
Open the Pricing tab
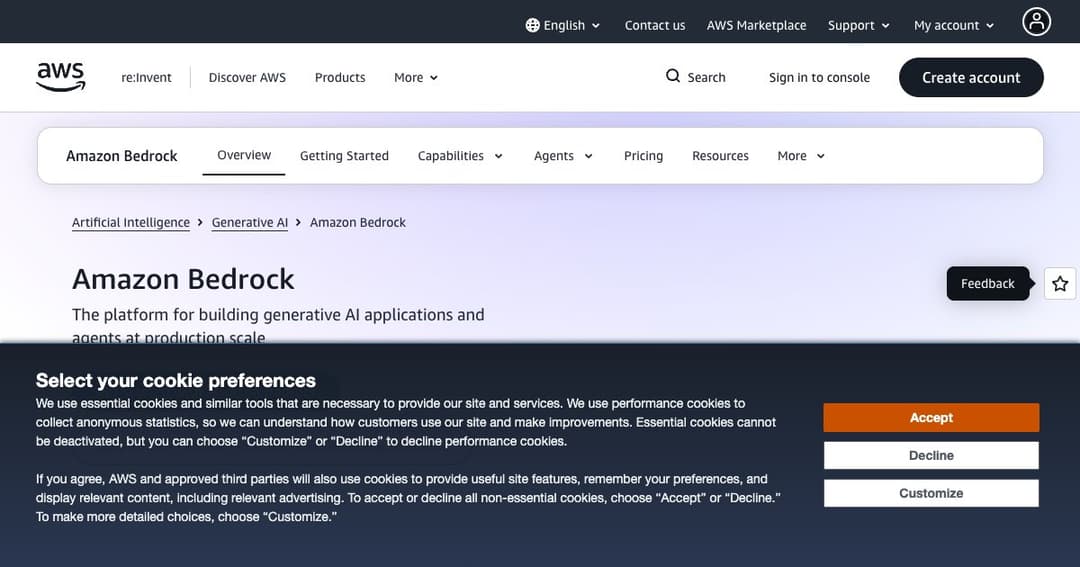pyautogui.click(x=643, y=156)
